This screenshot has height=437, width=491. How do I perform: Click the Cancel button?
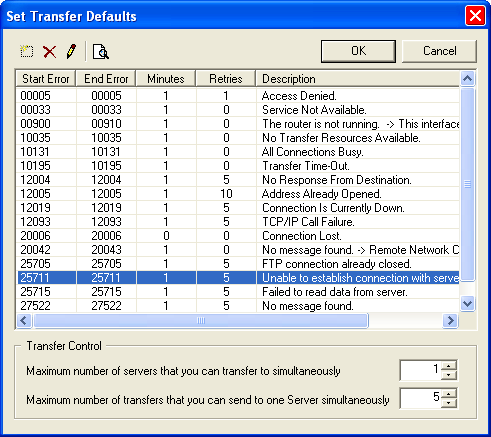coord(439,51)
